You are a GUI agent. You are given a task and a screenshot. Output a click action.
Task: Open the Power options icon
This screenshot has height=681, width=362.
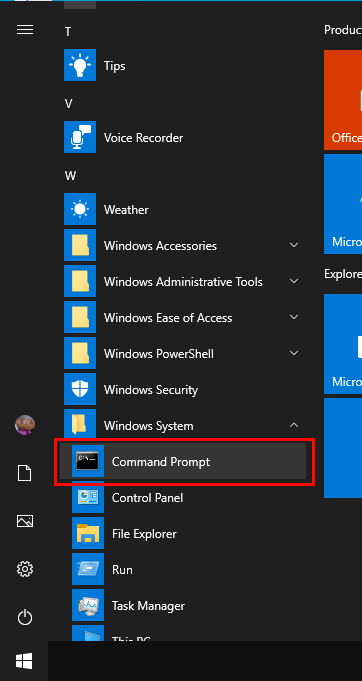pos(25,617)
